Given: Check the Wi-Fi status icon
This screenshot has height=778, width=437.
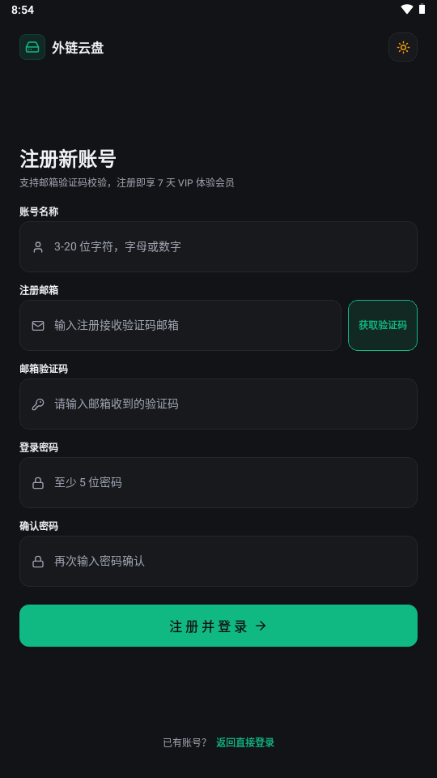Looking at the screenshot, I should point(407,9).
